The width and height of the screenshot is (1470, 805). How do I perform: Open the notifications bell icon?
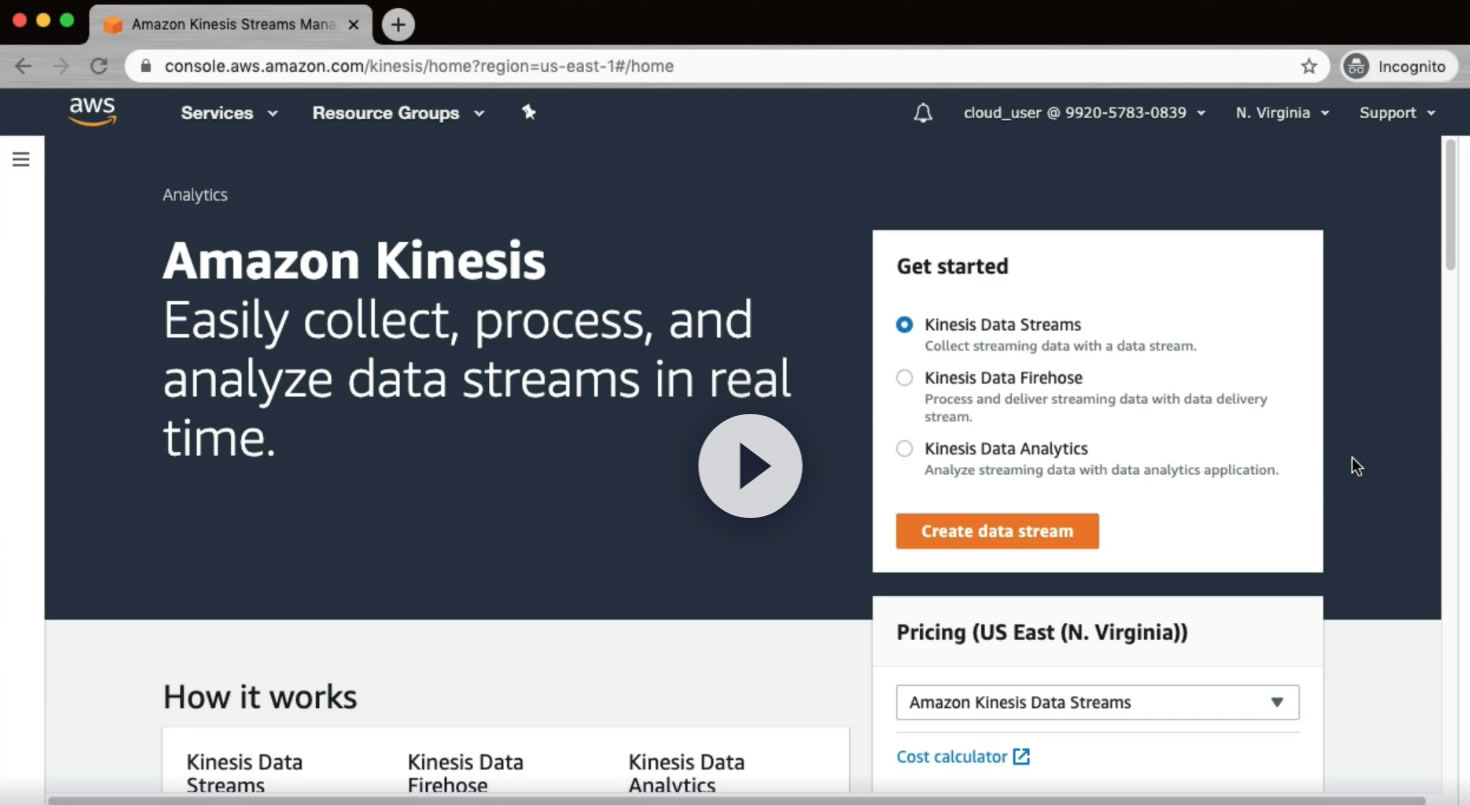click(x=923, y=113)
